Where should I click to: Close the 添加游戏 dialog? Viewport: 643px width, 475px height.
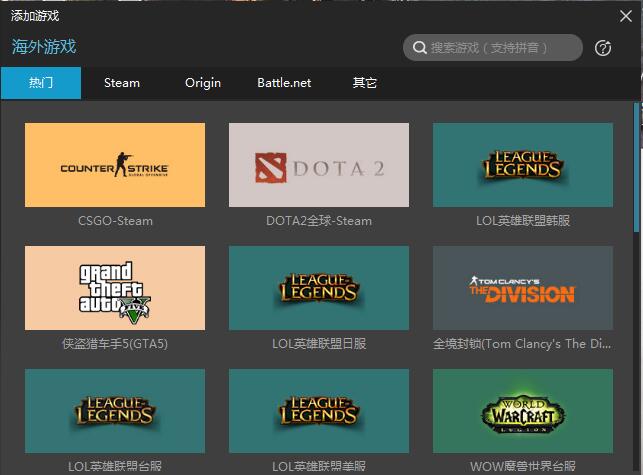(626, 15)
